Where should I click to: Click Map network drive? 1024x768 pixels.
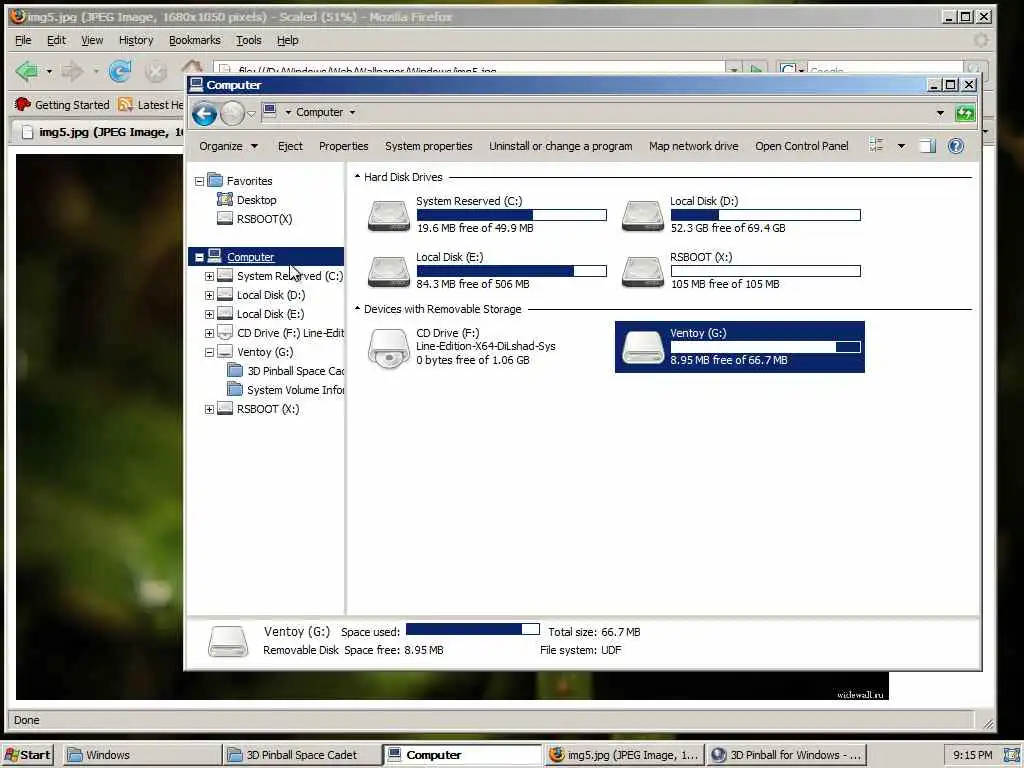point(694,146)
